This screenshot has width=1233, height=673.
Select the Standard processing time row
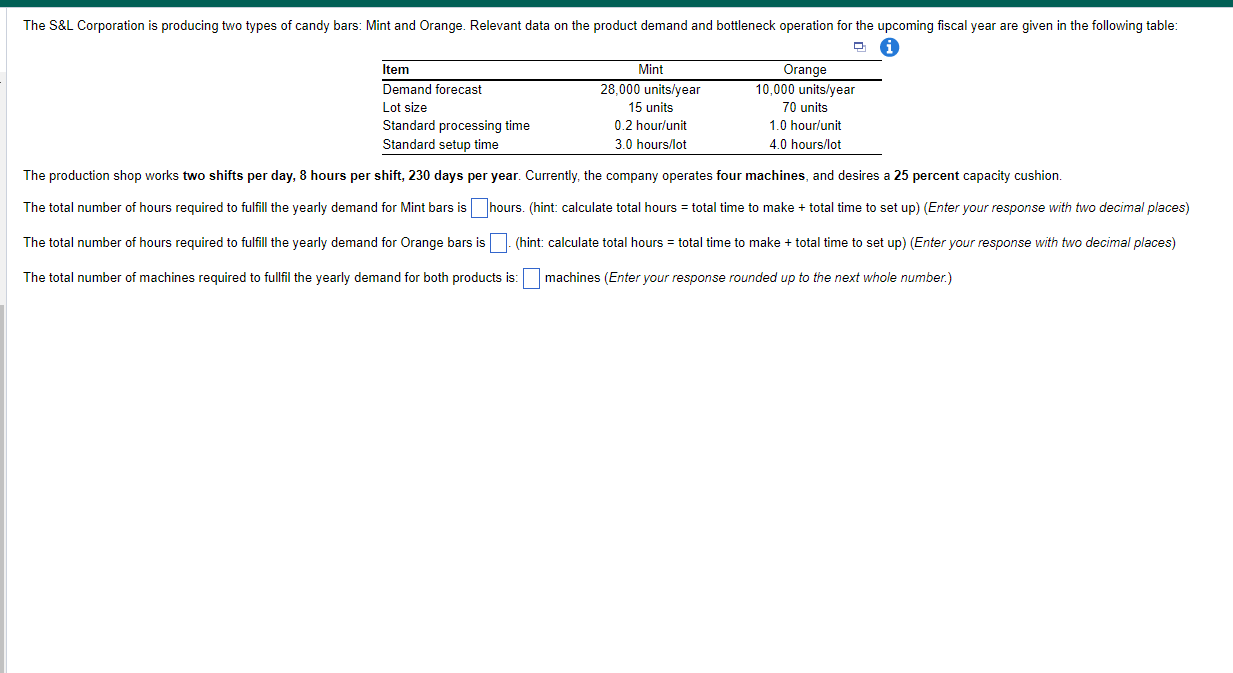pos(456,125)
